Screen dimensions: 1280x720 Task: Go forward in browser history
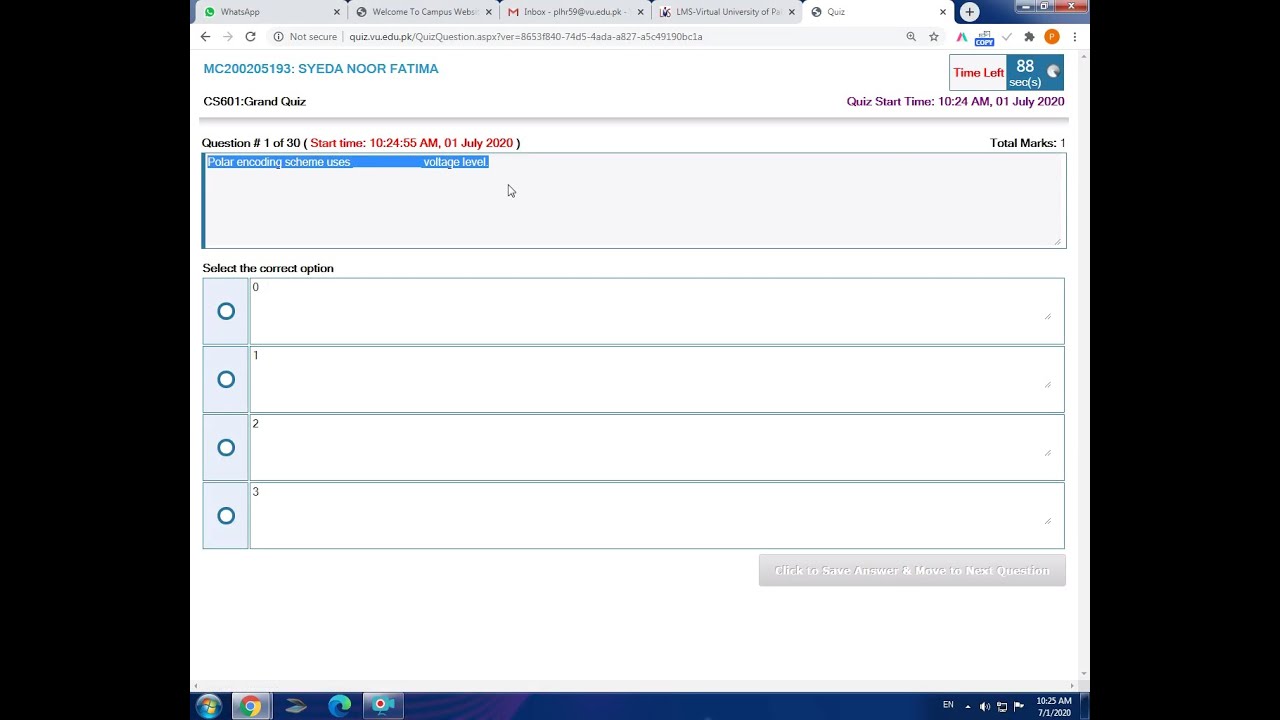(x=228, y=37)
